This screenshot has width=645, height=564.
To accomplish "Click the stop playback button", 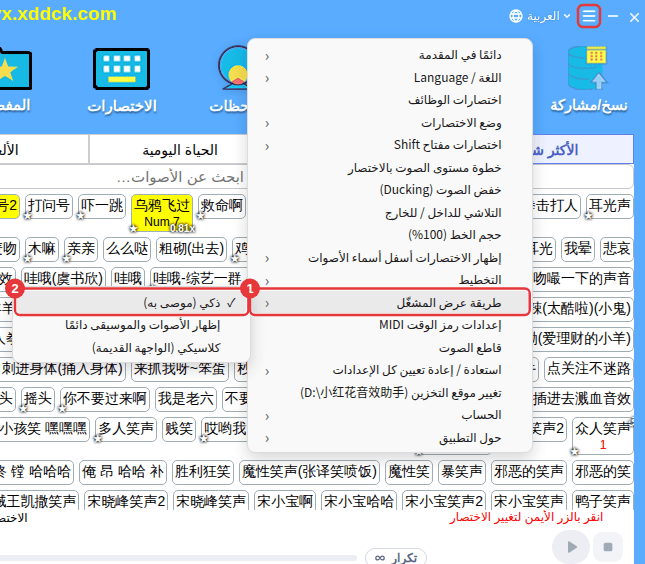I will click(x=608, y=547).
